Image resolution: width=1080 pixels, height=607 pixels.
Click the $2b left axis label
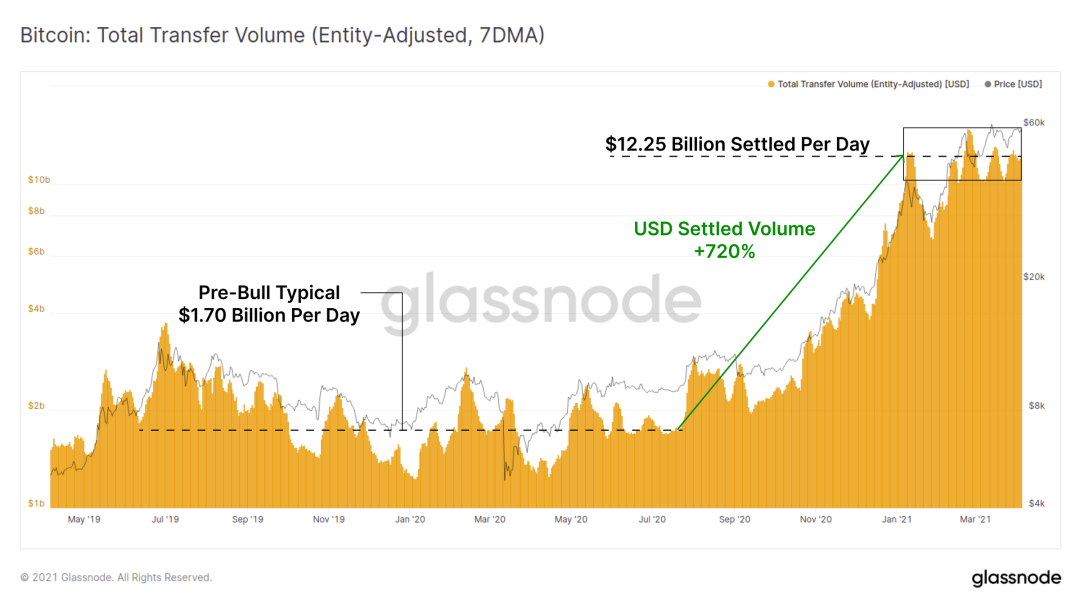click(39, 407)
